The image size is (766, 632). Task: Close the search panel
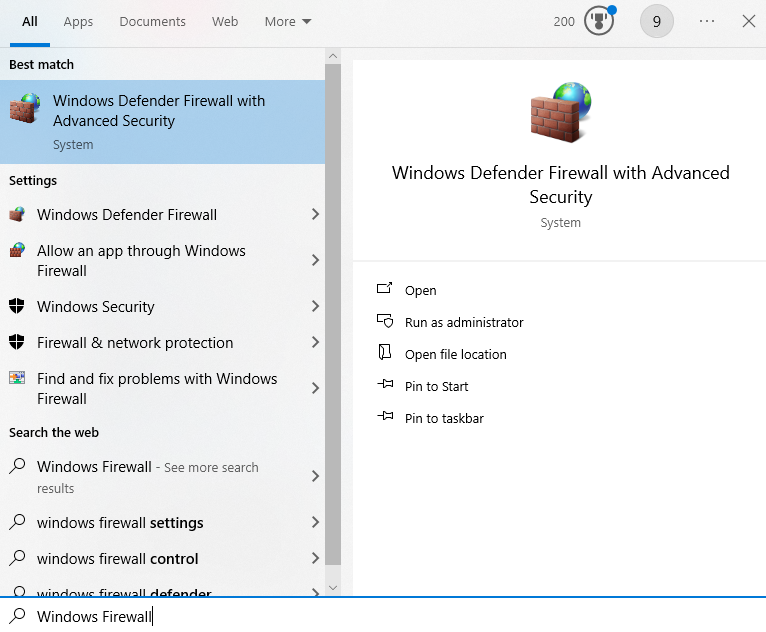pos(748,21)
